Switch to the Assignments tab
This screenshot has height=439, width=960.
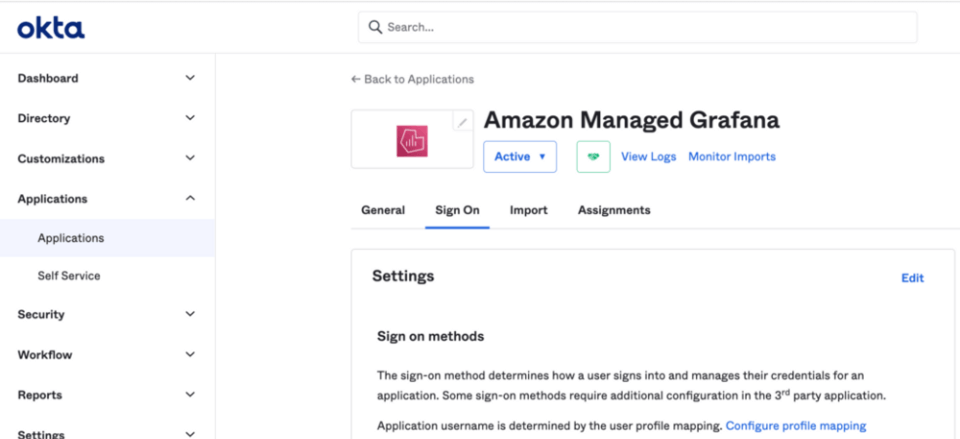[614, 210]
